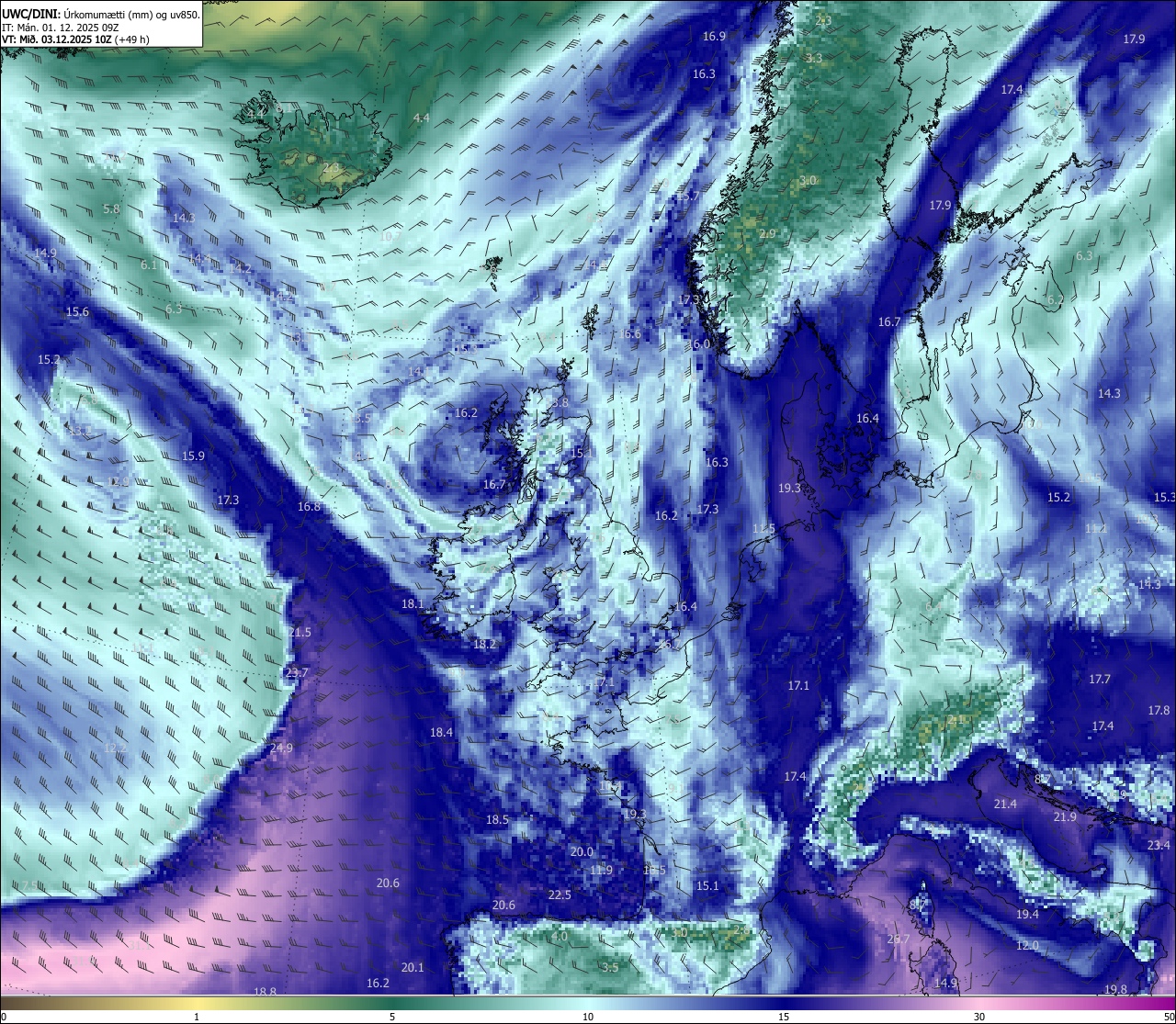Click the map value '23.7'
Viewport: 1176px width, 1024px height.
point(297,672)
